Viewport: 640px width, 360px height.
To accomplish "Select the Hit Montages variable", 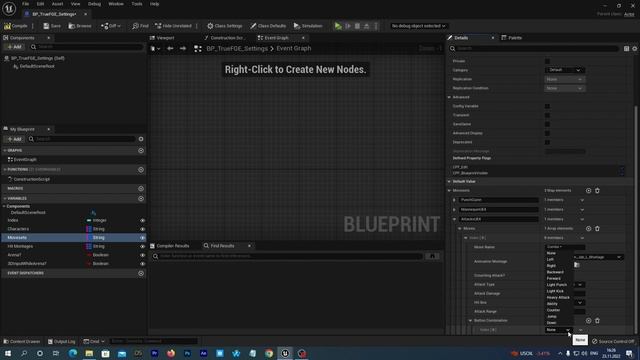I will tap(20, 246).
